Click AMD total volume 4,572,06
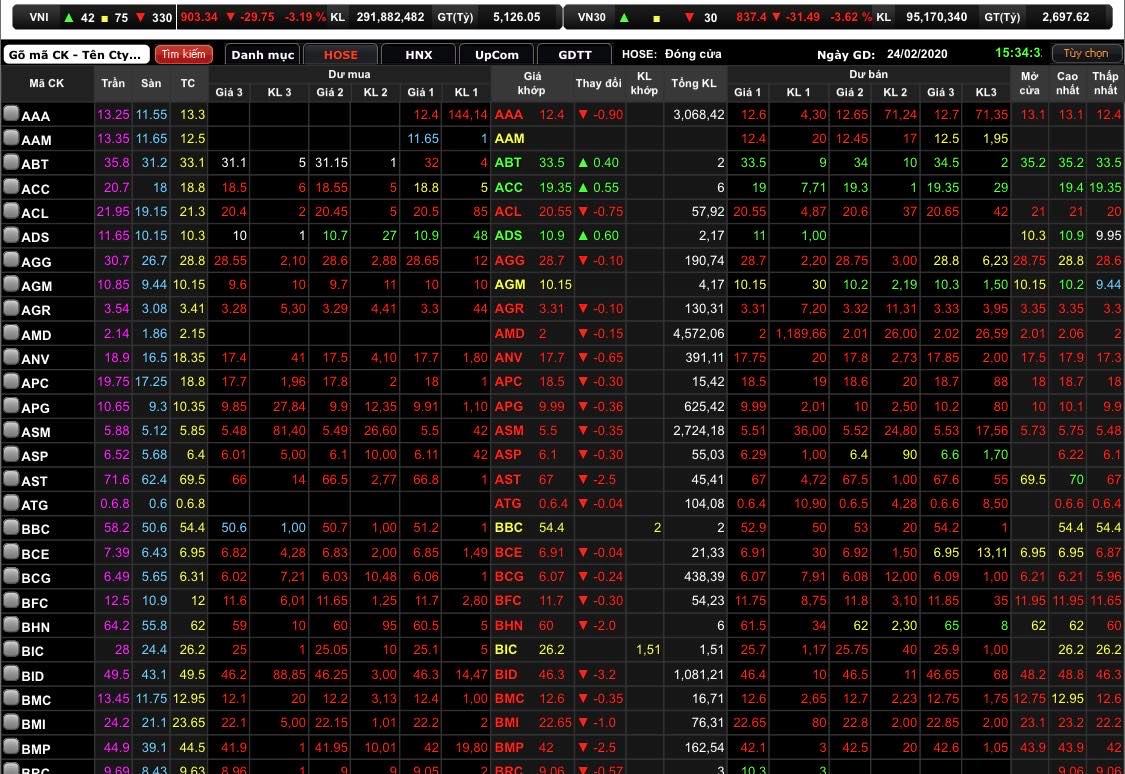The height and width of the screenshot is (774, 1125). tap(698, 334)
